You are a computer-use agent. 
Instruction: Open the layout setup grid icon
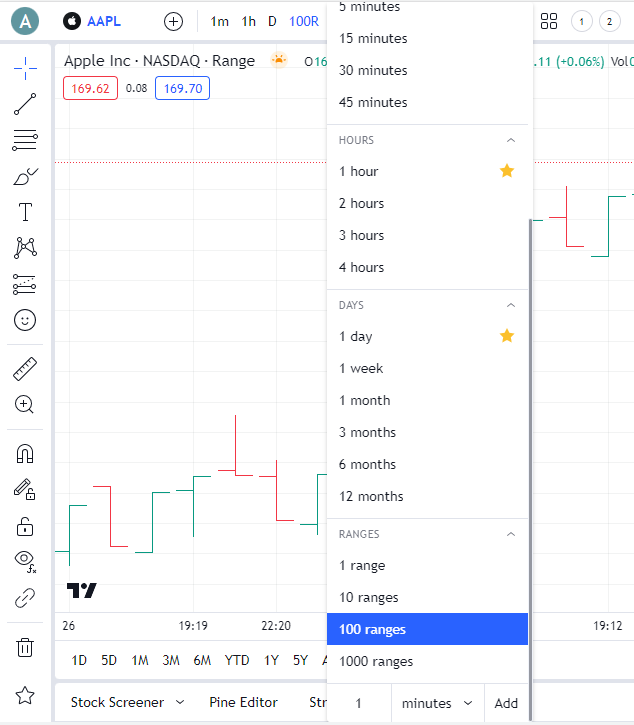tap(549, 21)
